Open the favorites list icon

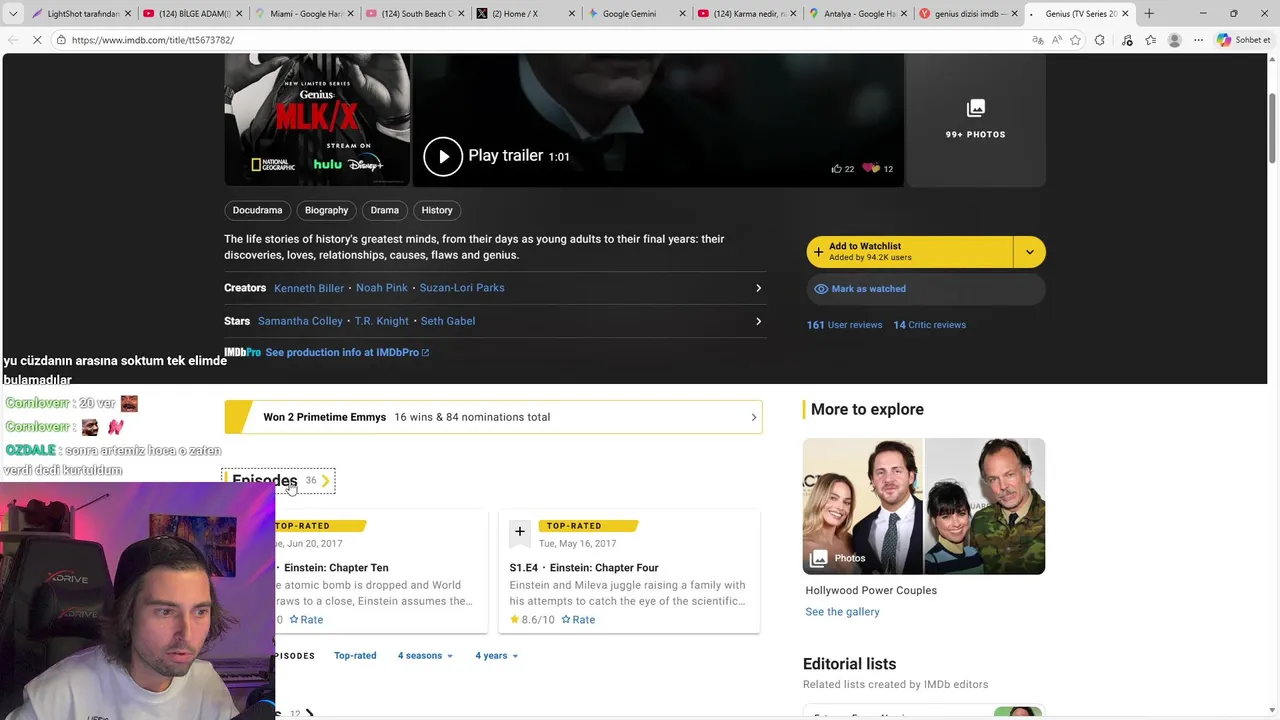pos(1151,40)
